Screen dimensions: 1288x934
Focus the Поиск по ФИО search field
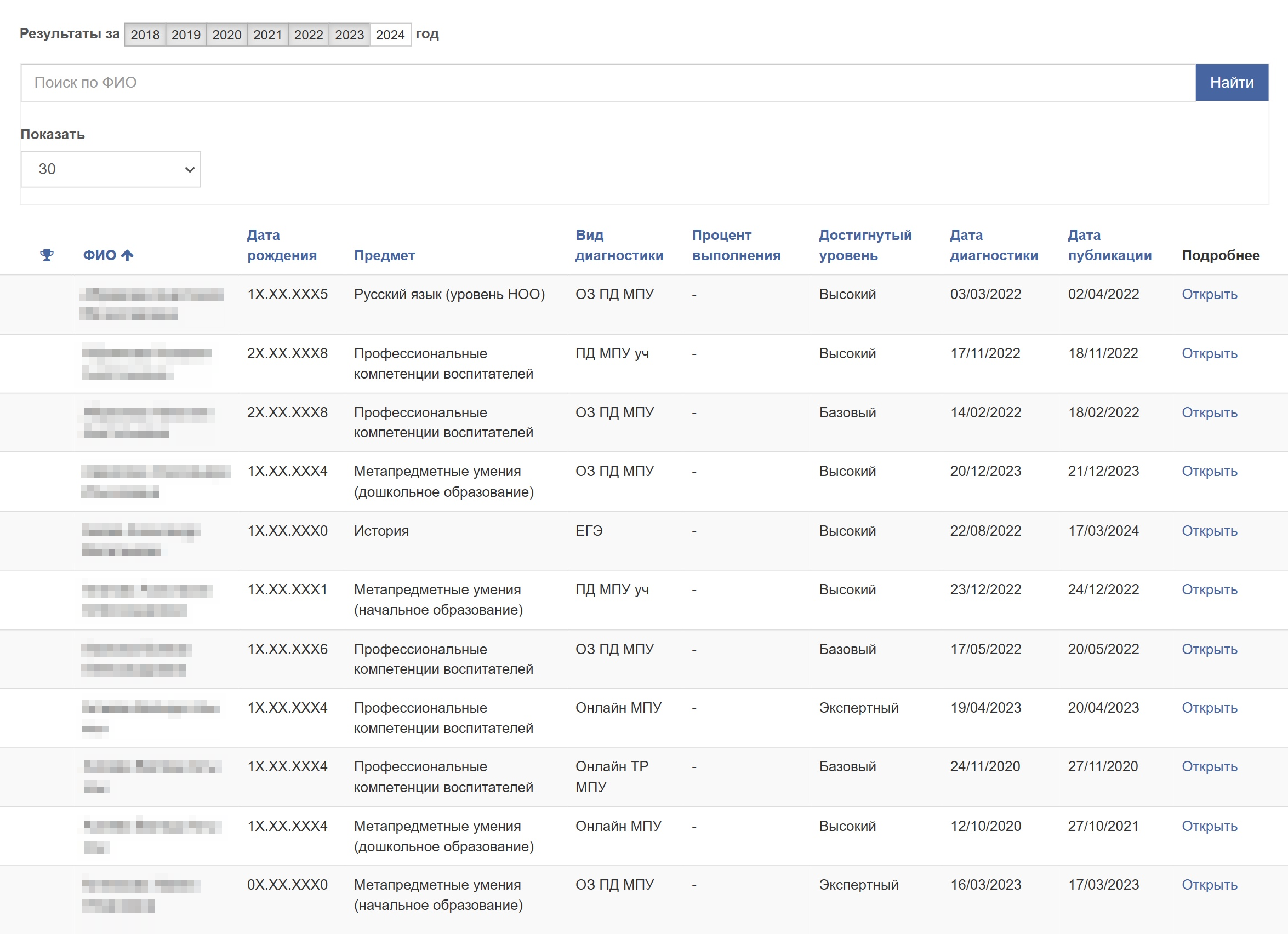(x=608, y=83)
